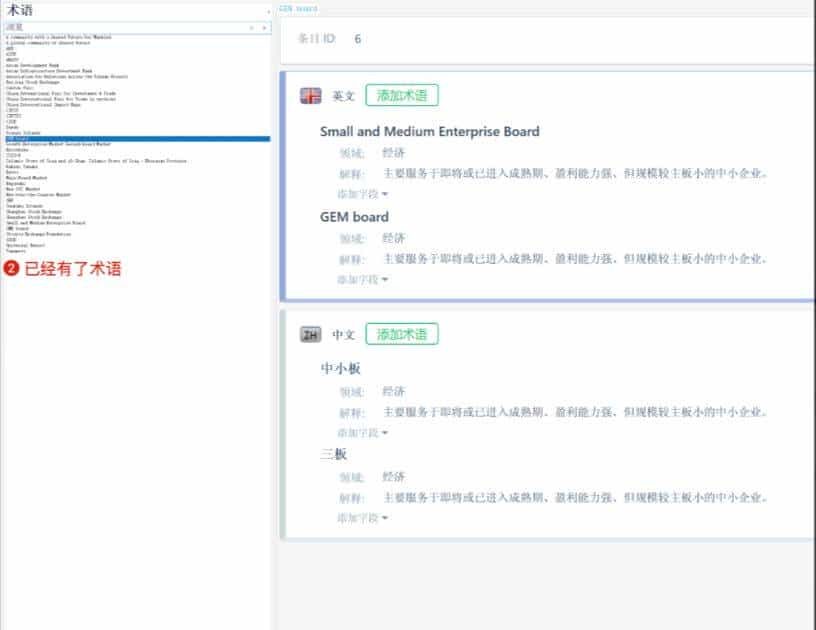Add a term in the 中文 section
816x630 pixels.
coord(402,334)
